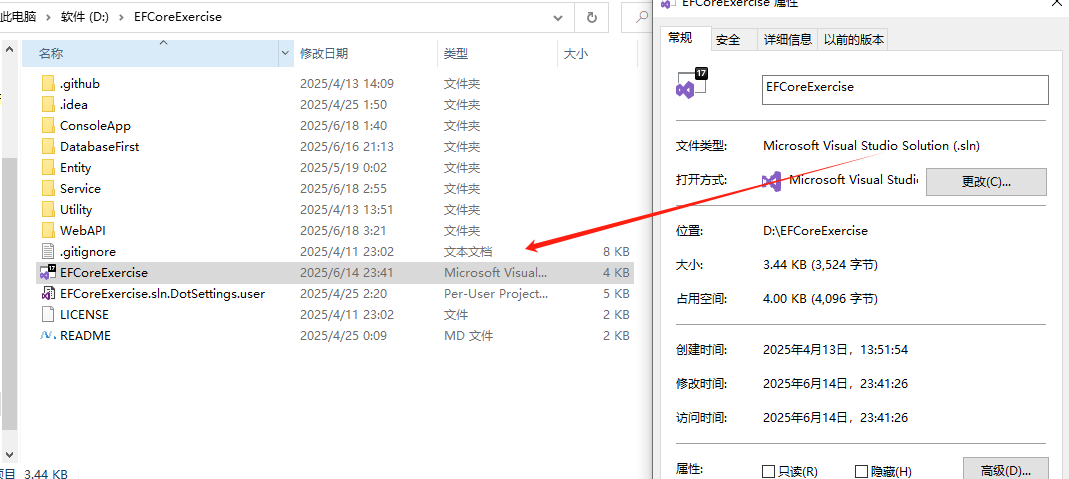Click the 'D:\EFCoreExercise' location text
Screen dimensions: 1069x479
click(815, 230)
